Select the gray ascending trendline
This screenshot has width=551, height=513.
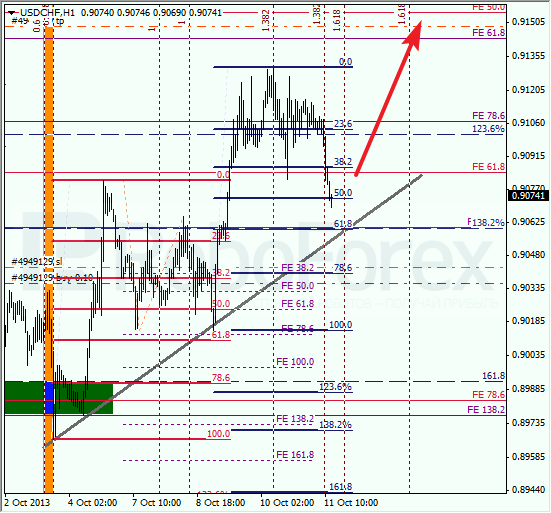pyautogui.click(x=233, y=311)
